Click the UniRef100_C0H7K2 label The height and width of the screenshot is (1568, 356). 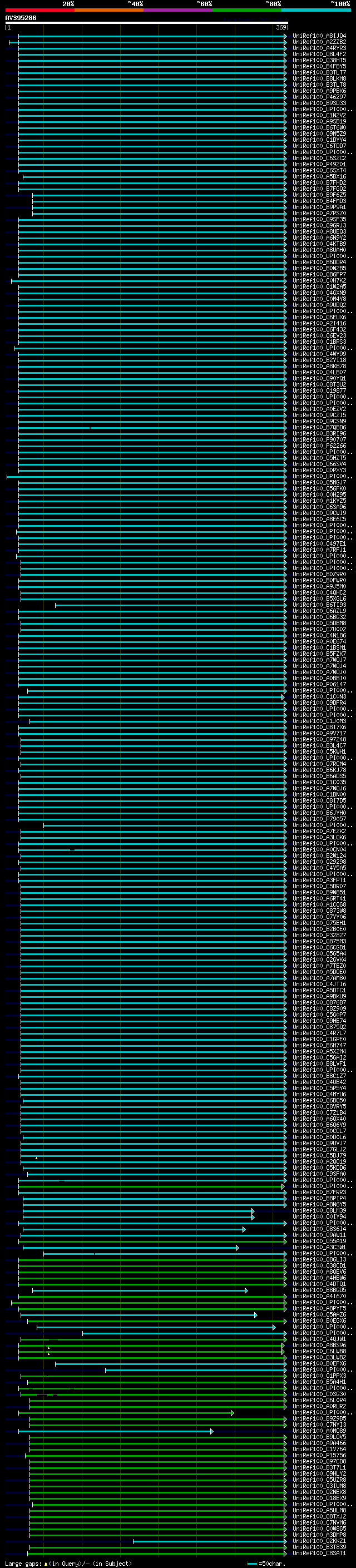319,280
